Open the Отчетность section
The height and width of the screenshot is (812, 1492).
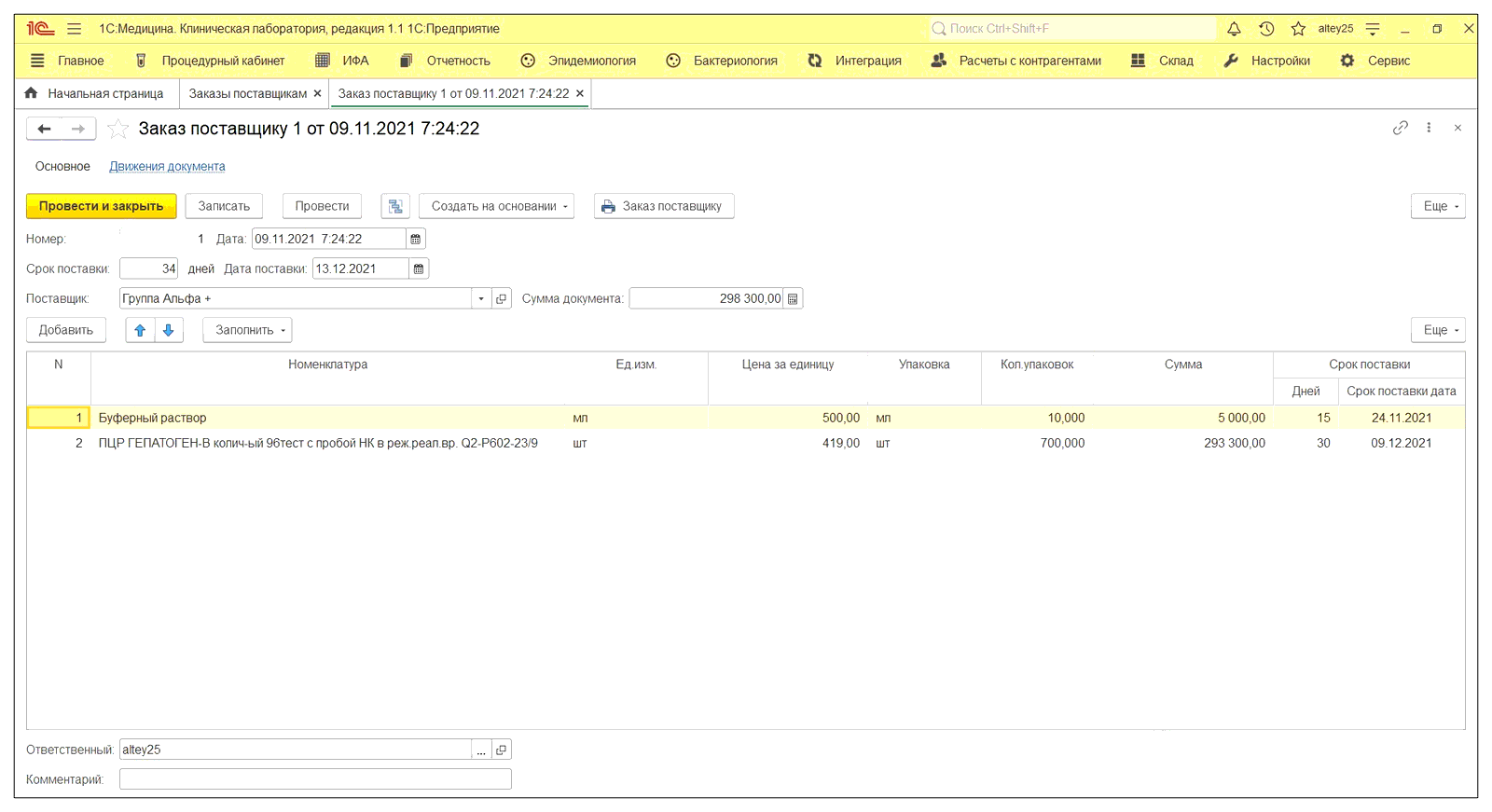(445, 61)
